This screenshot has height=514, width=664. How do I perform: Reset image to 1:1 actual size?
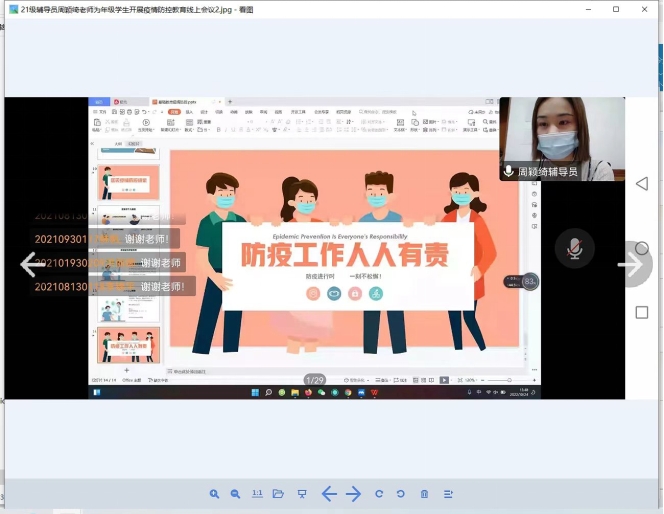point(257,494)
